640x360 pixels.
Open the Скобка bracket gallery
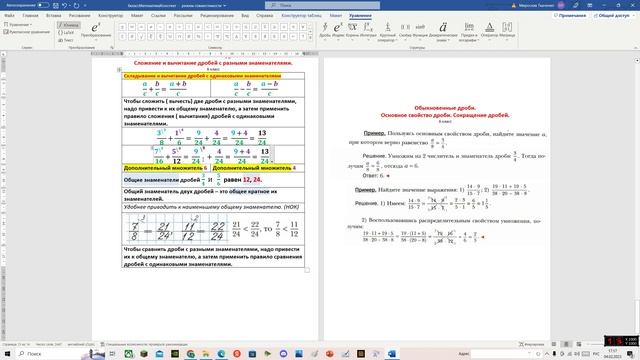click(x=405, y=31)
